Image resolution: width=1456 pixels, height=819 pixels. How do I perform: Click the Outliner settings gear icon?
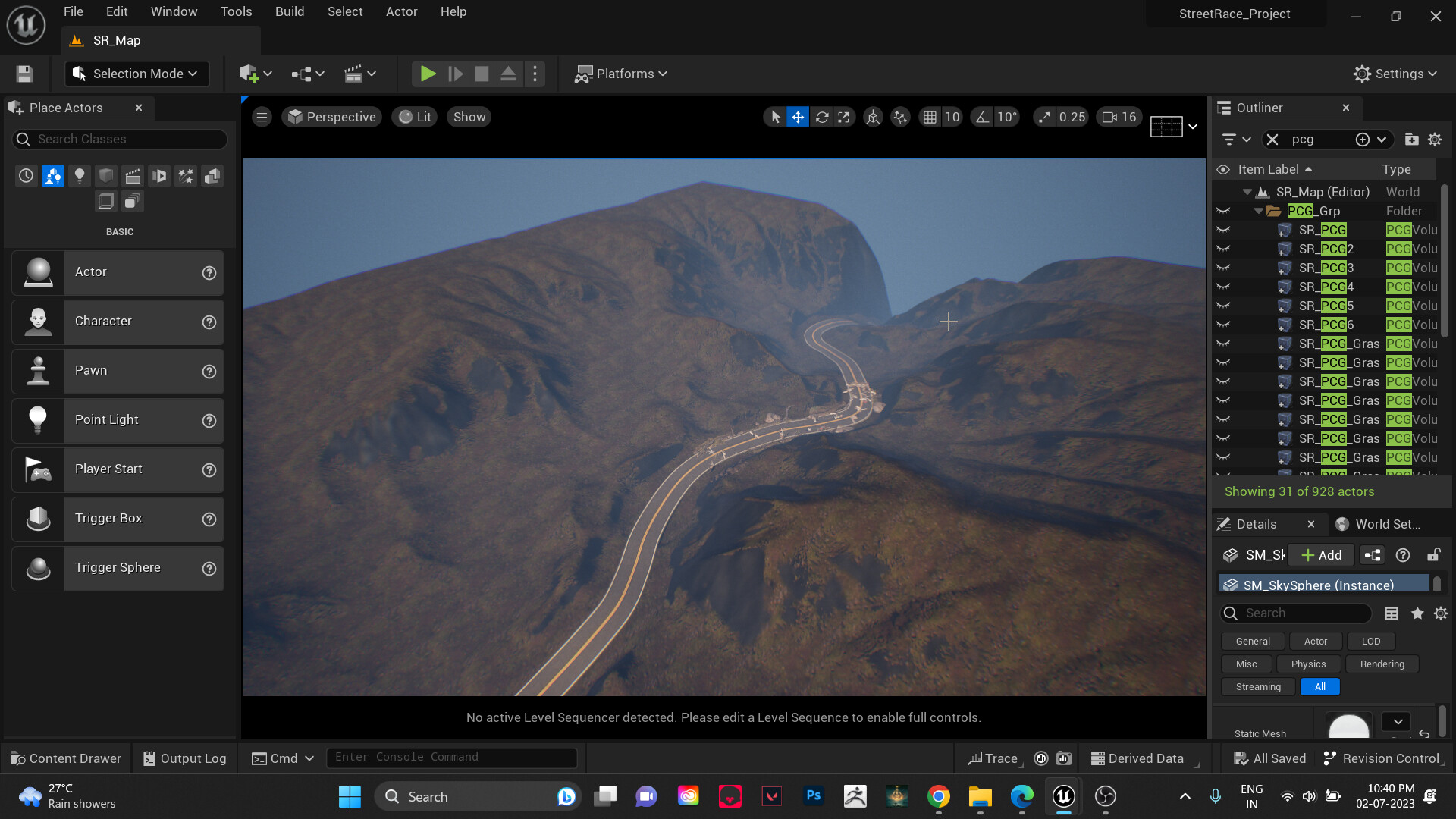click(x=1435, y=140)
